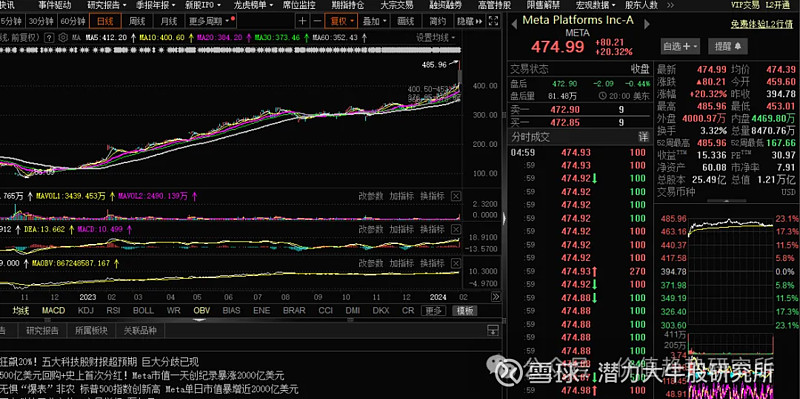Open 自选+ watchlist dropdown

(681, 46)
